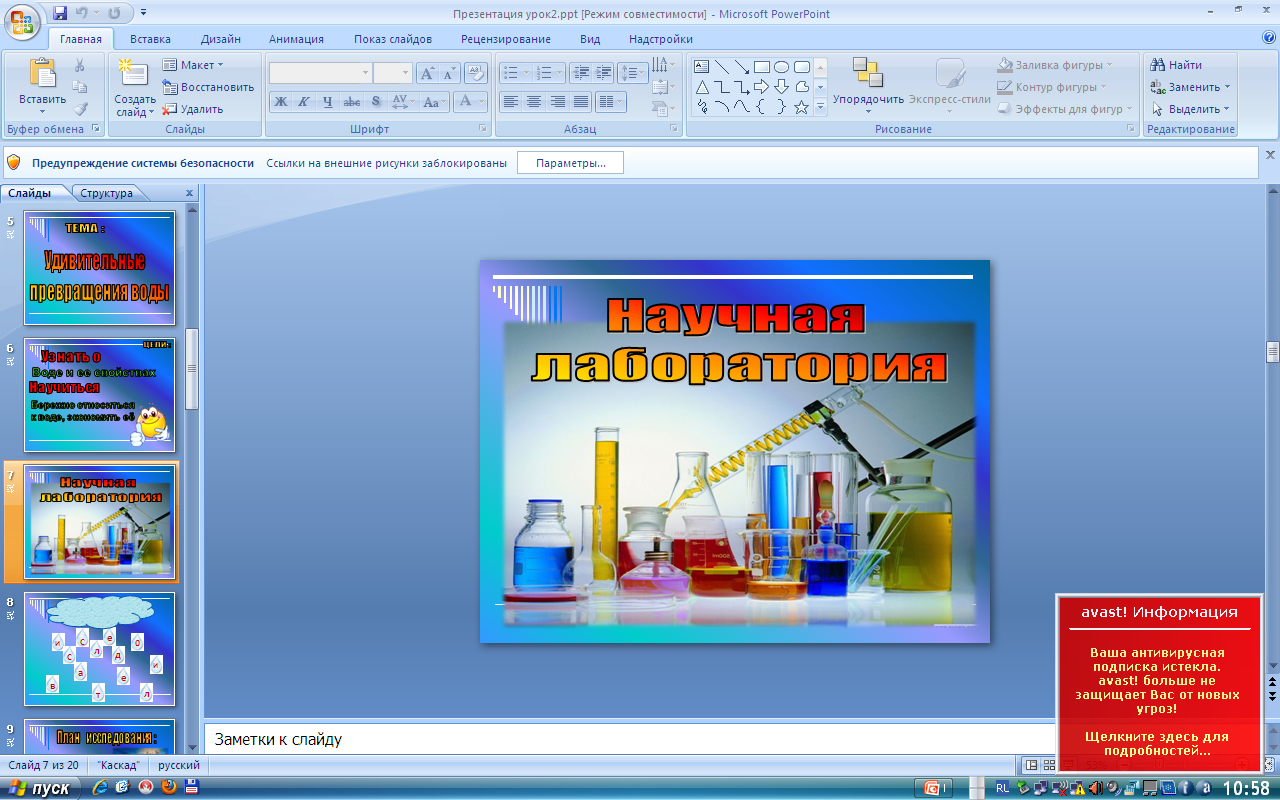This screenshot has width=1280, height=800.
Task: Align text right in paragraph group
Action: coord(557,101)
